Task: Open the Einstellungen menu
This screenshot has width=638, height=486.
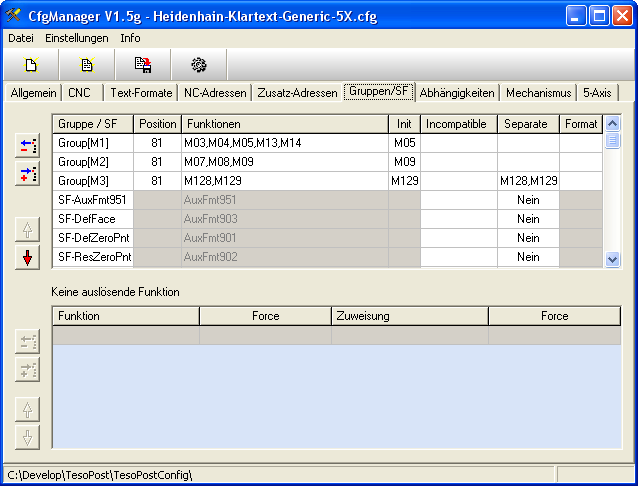Action: (x=77, y=38)
